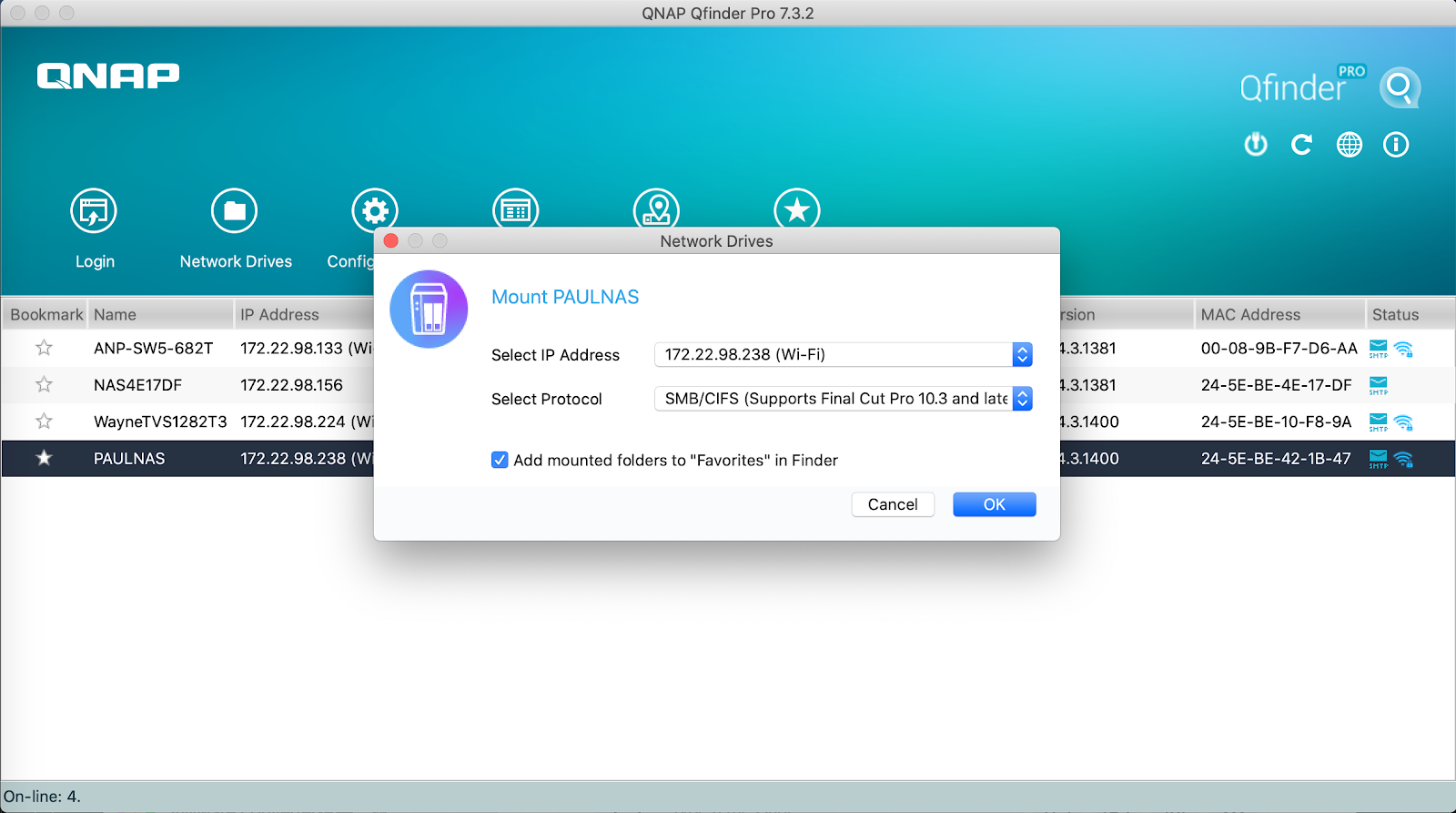
Task: Click MAC address 24-5E-BE-10-F8-9A
Action: tap(1276, 422)
